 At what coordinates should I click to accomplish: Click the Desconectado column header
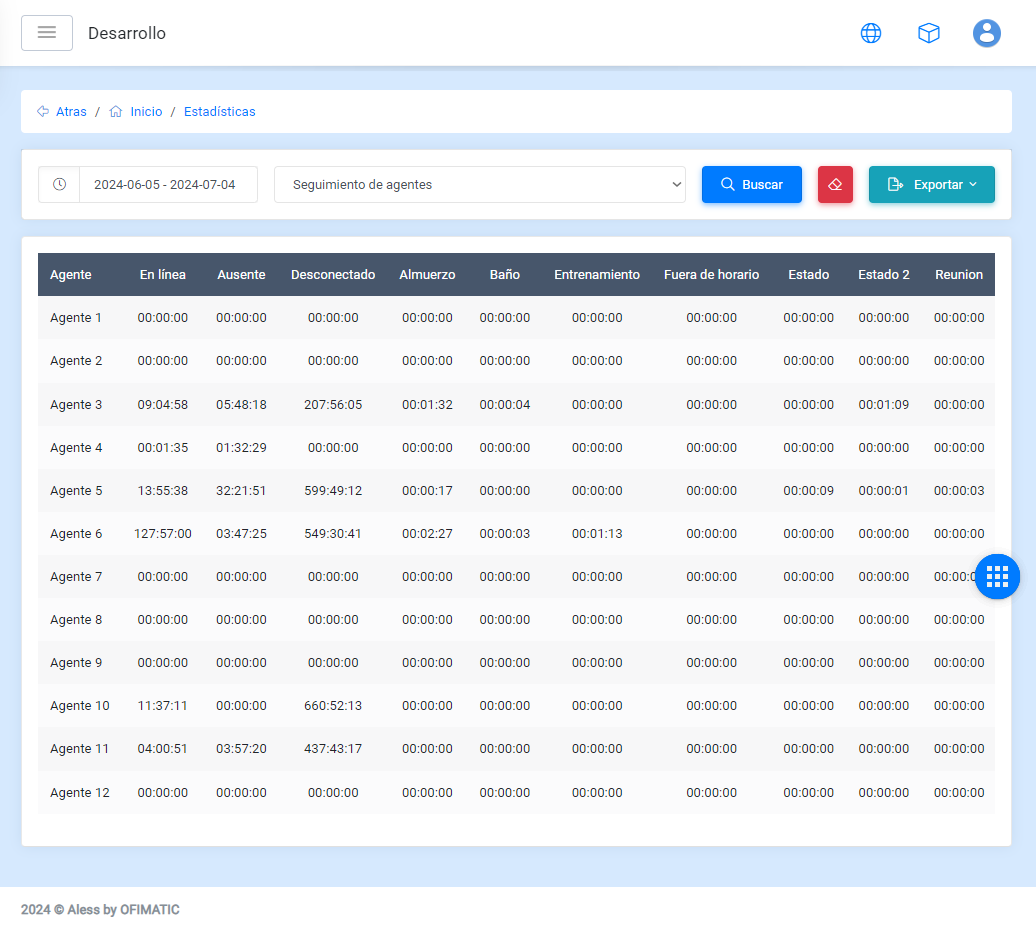(x=333, y=275)
